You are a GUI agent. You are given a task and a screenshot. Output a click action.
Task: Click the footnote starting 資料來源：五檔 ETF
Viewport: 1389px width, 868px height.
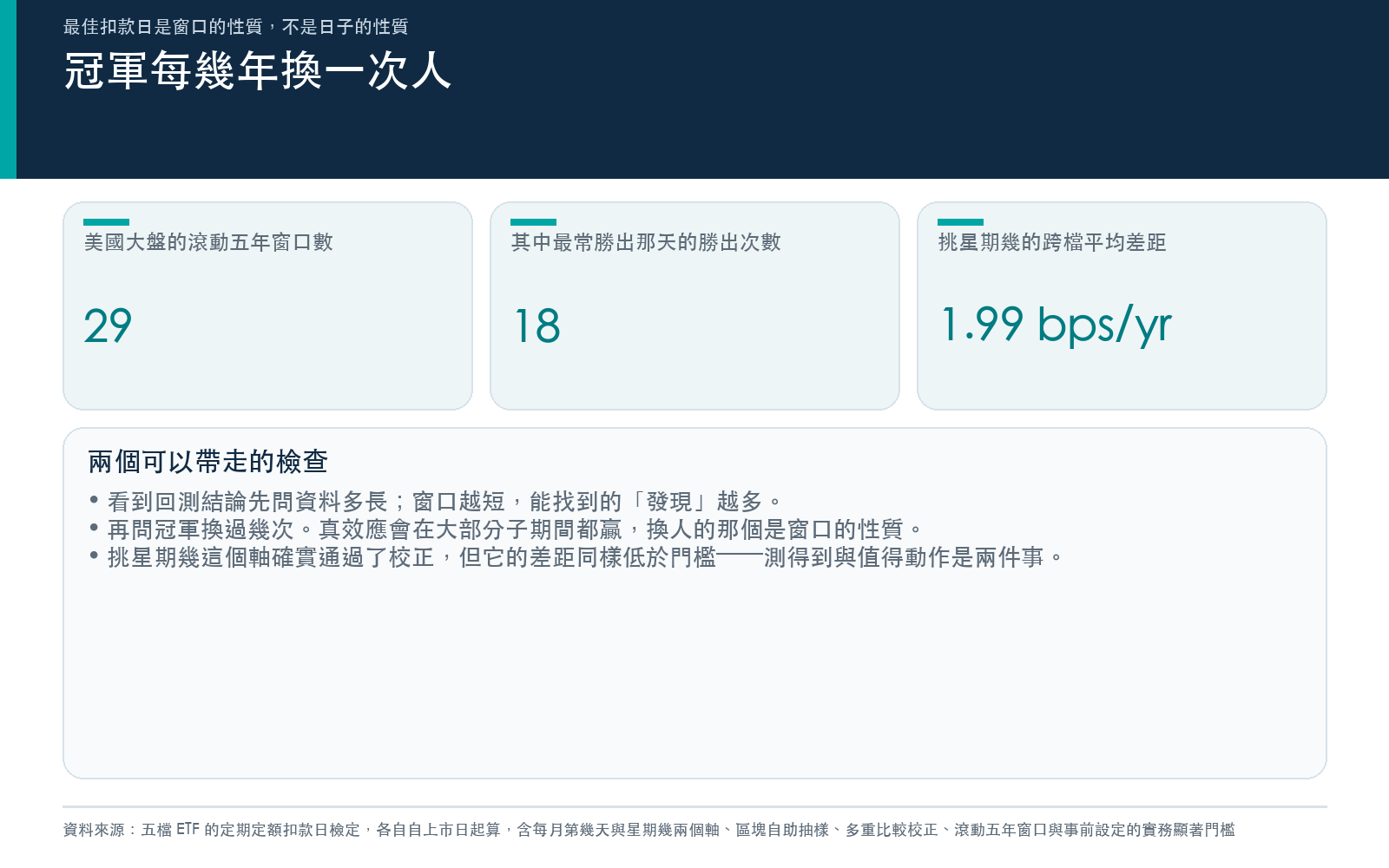tap(648, 830)
